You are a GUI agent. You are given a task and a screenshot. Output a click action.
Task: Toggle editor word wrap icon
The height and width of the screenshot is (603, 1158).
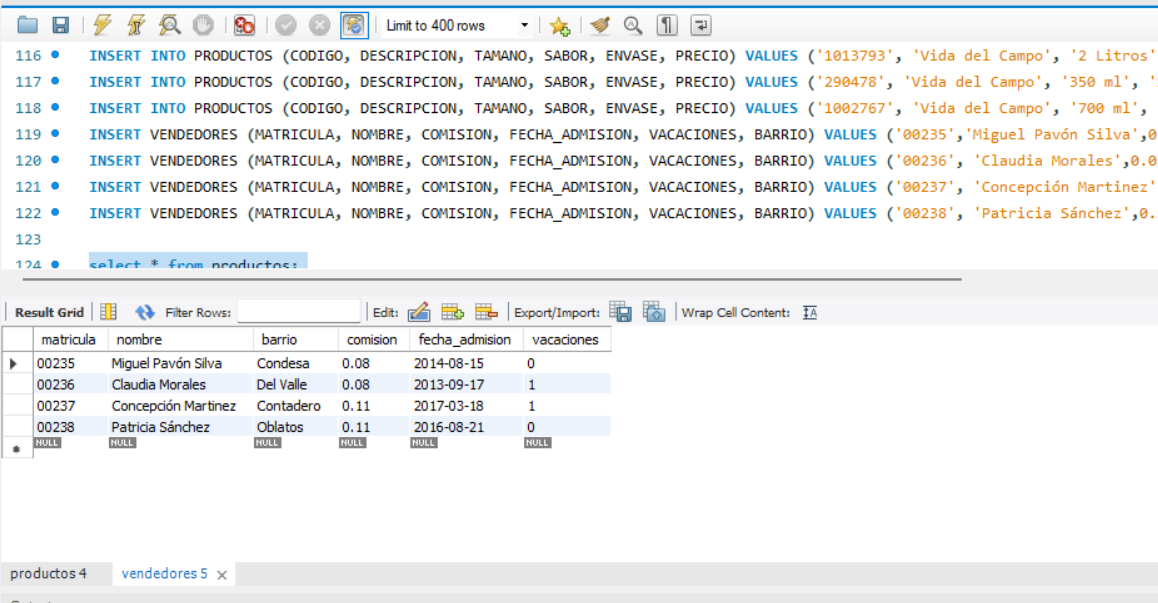[701, 25]
